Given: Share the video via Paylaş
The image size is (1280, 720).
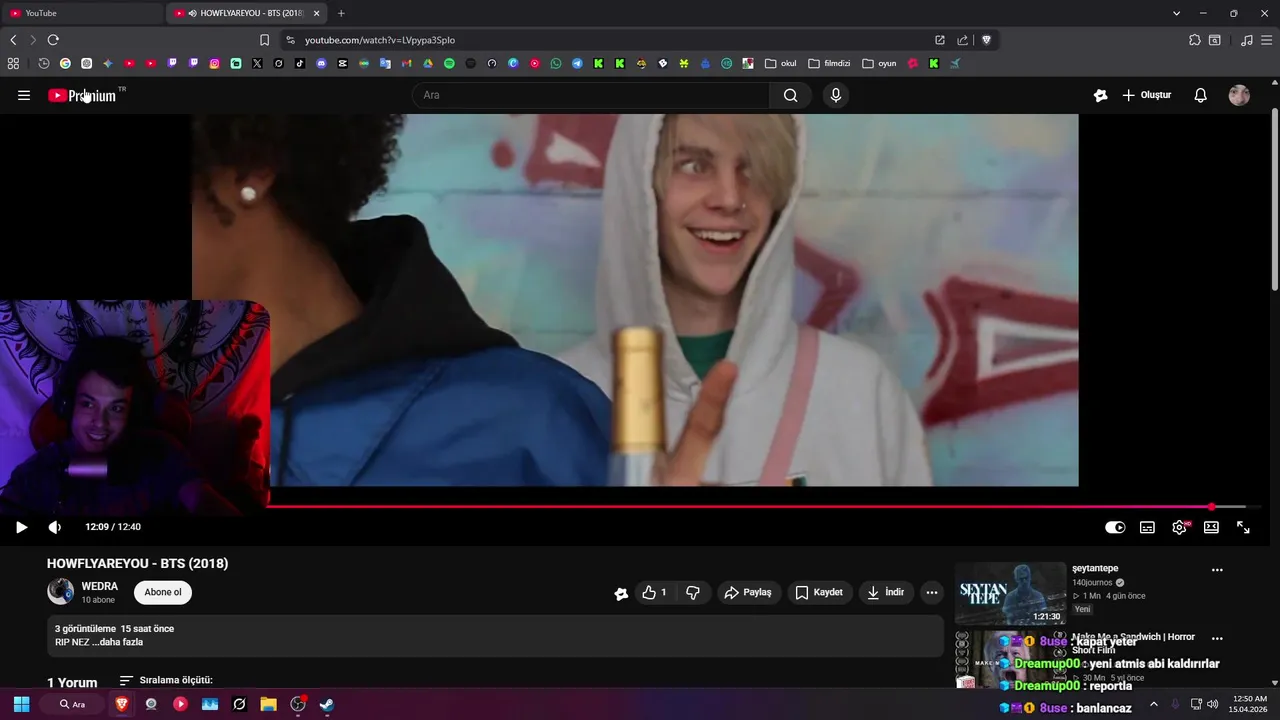Looking at the screenshot, I should tap(748, 592).
